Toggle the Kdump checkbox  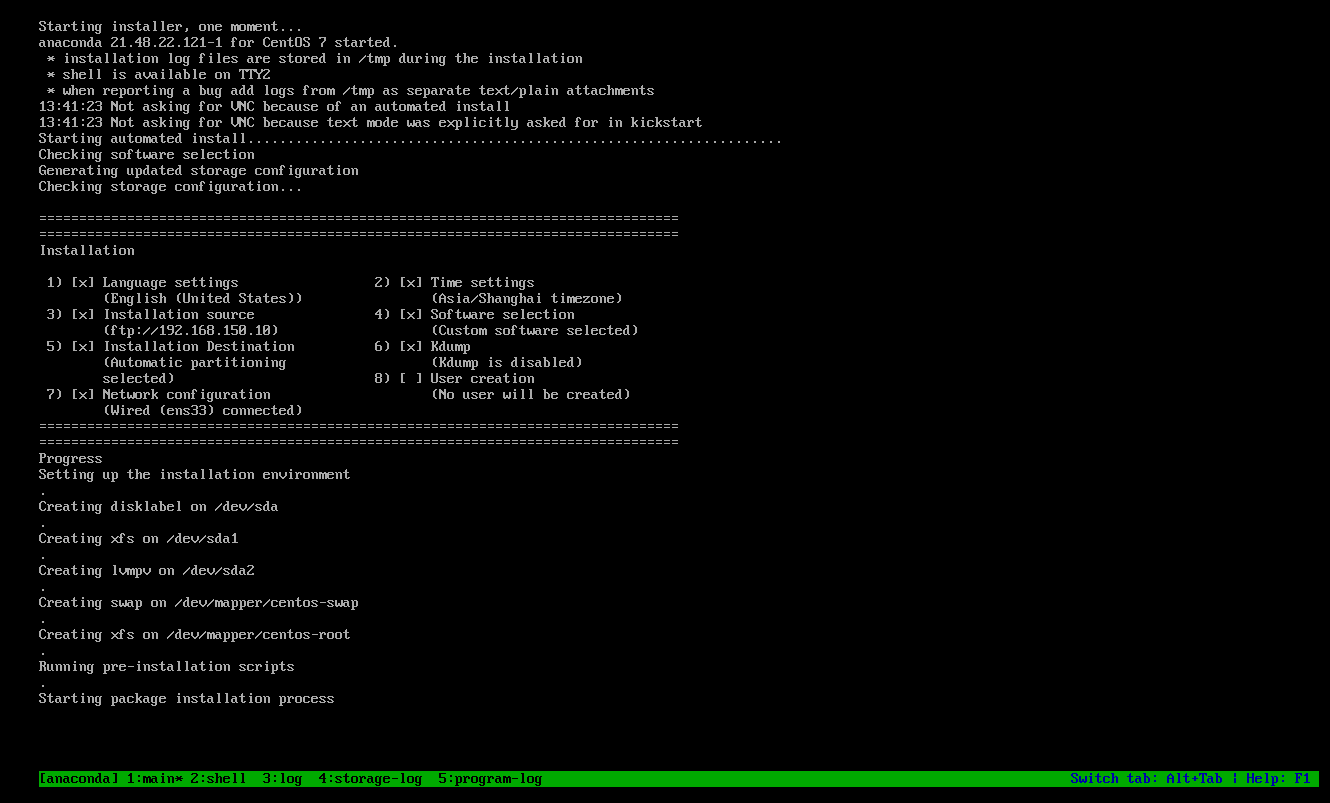tap(411, 347)
